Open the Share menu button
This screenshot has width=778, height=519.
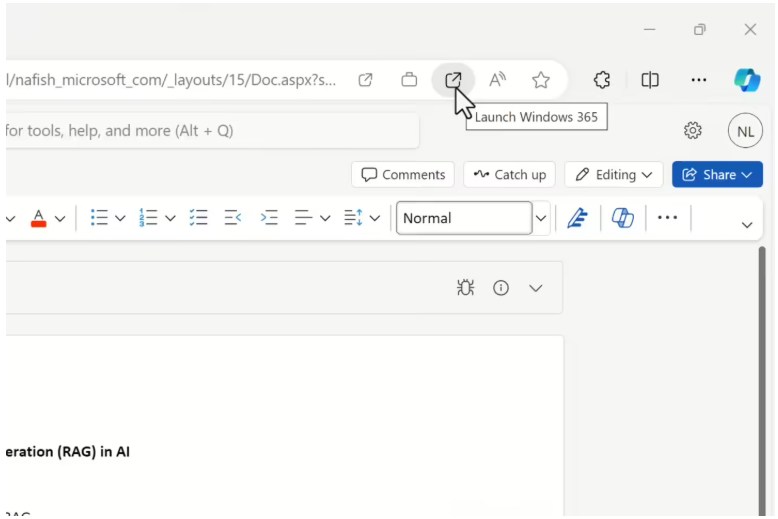(717, 175)
